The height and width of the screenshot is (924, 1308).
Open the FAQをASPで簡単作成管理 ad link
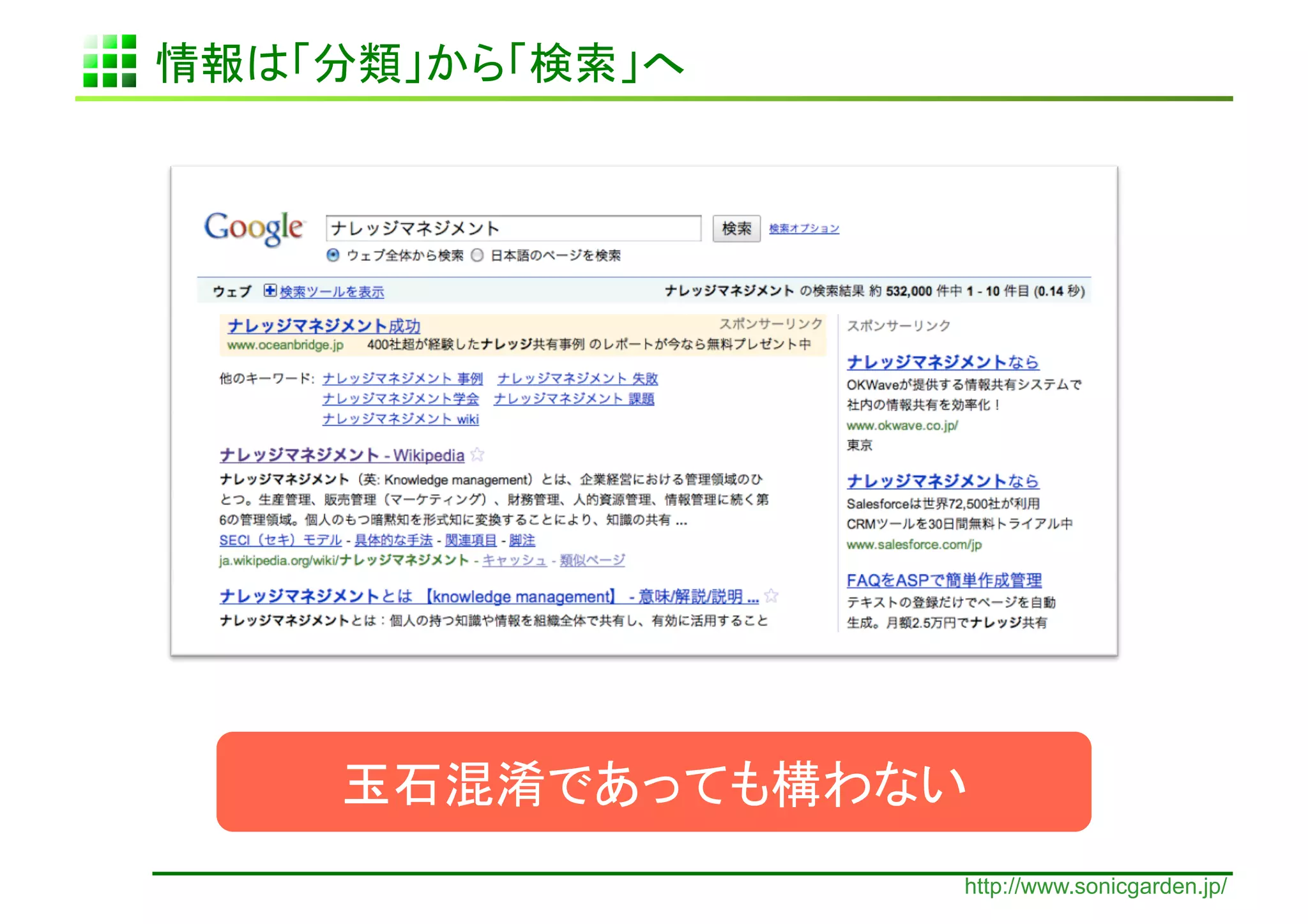pos(944,580)
